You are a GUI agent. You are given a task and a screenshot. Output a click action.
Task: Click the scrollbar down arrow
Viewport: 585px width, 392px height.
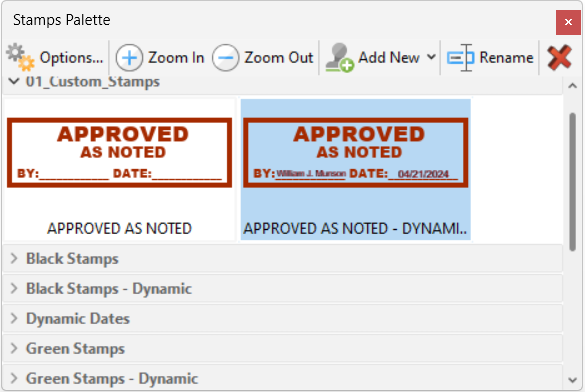coord(573,380)
